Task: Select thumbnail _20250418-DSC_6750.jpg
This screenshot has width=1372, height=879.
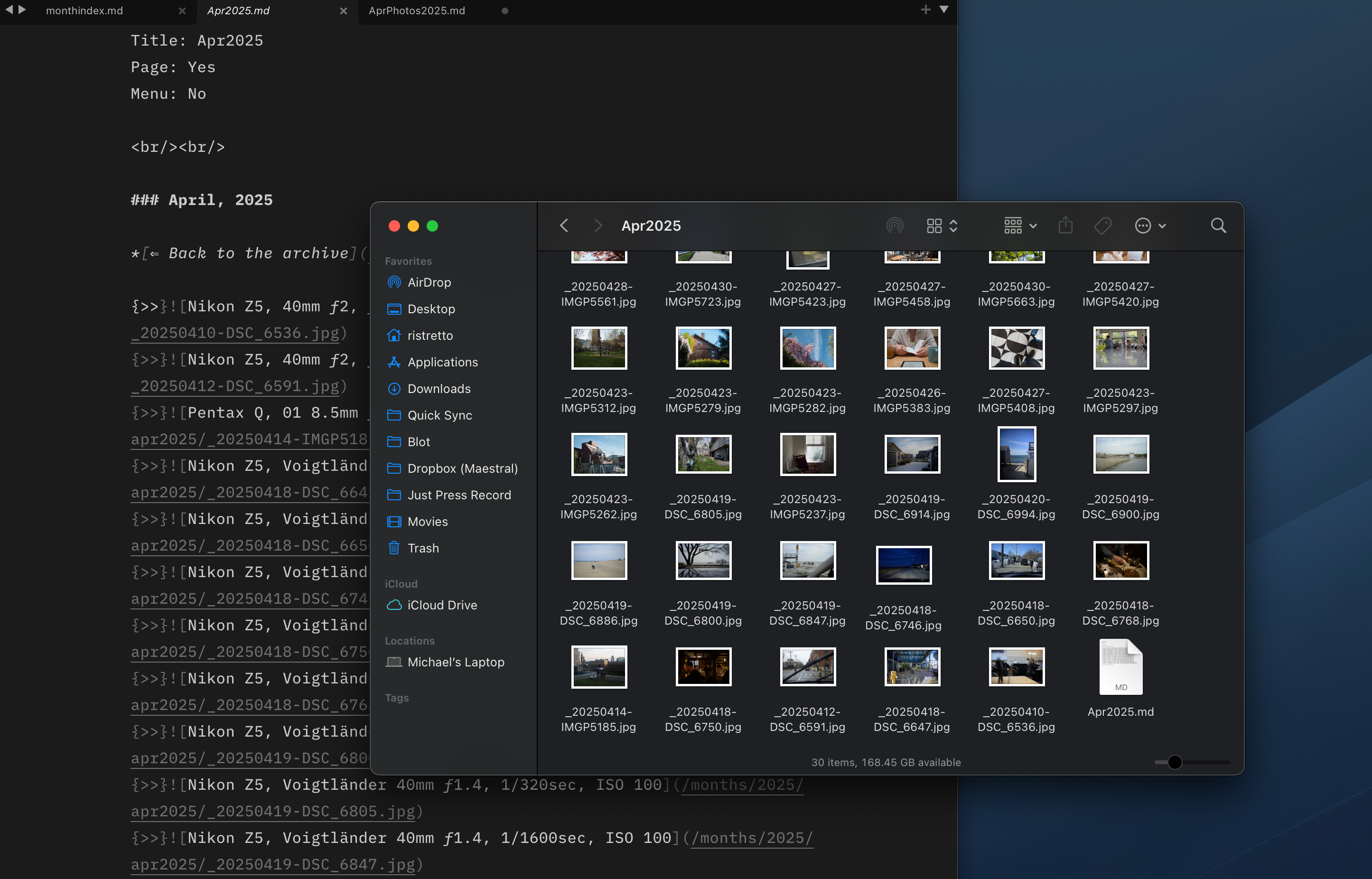Action: (x=703, y=666)
